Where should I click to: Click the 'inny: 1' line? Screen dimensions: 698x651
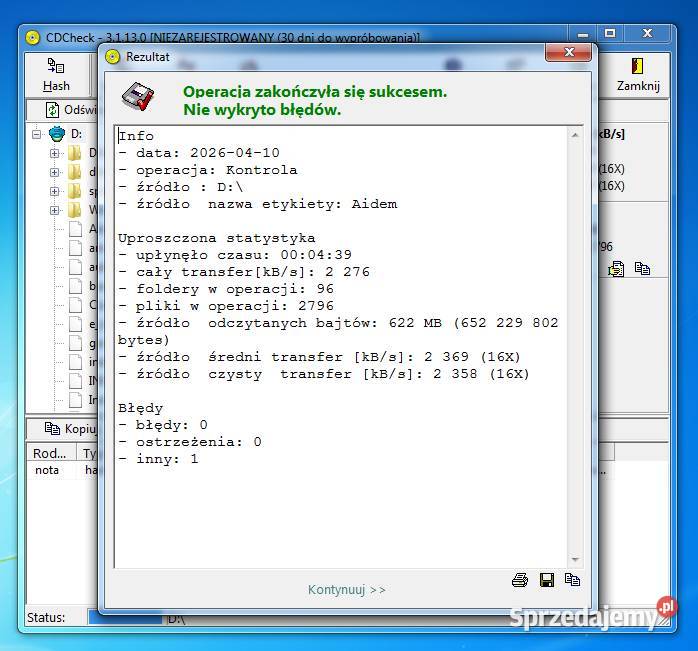158,459
